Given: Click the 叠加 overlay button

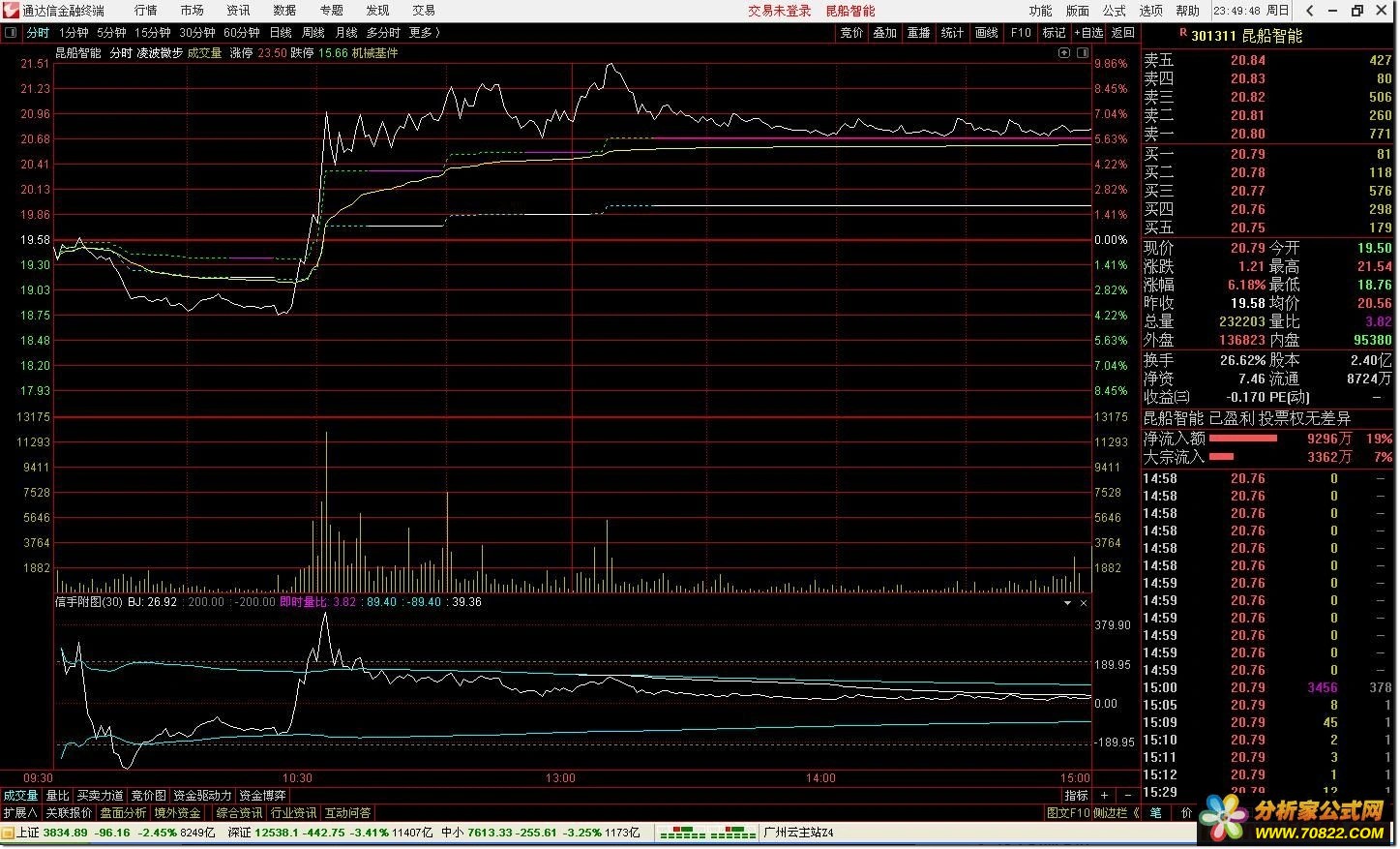Looking at the screenshot, I should (885, 33).
